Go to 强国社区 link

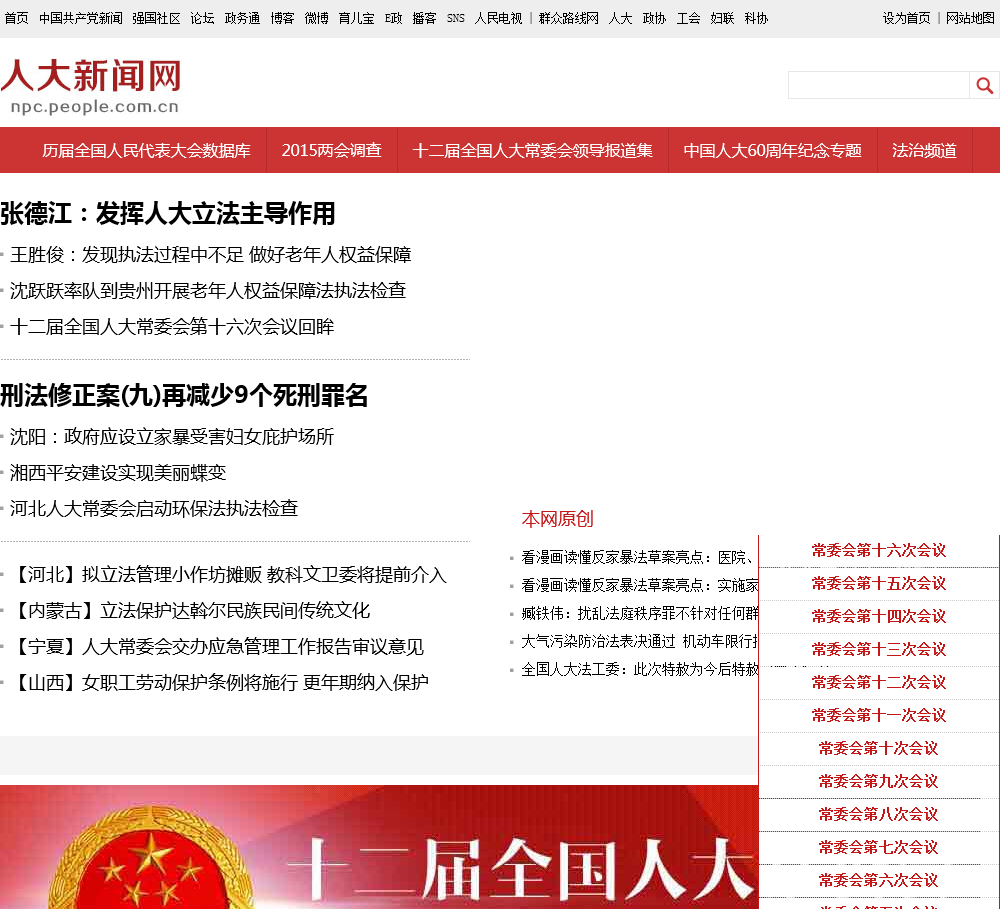click(156, 18)
